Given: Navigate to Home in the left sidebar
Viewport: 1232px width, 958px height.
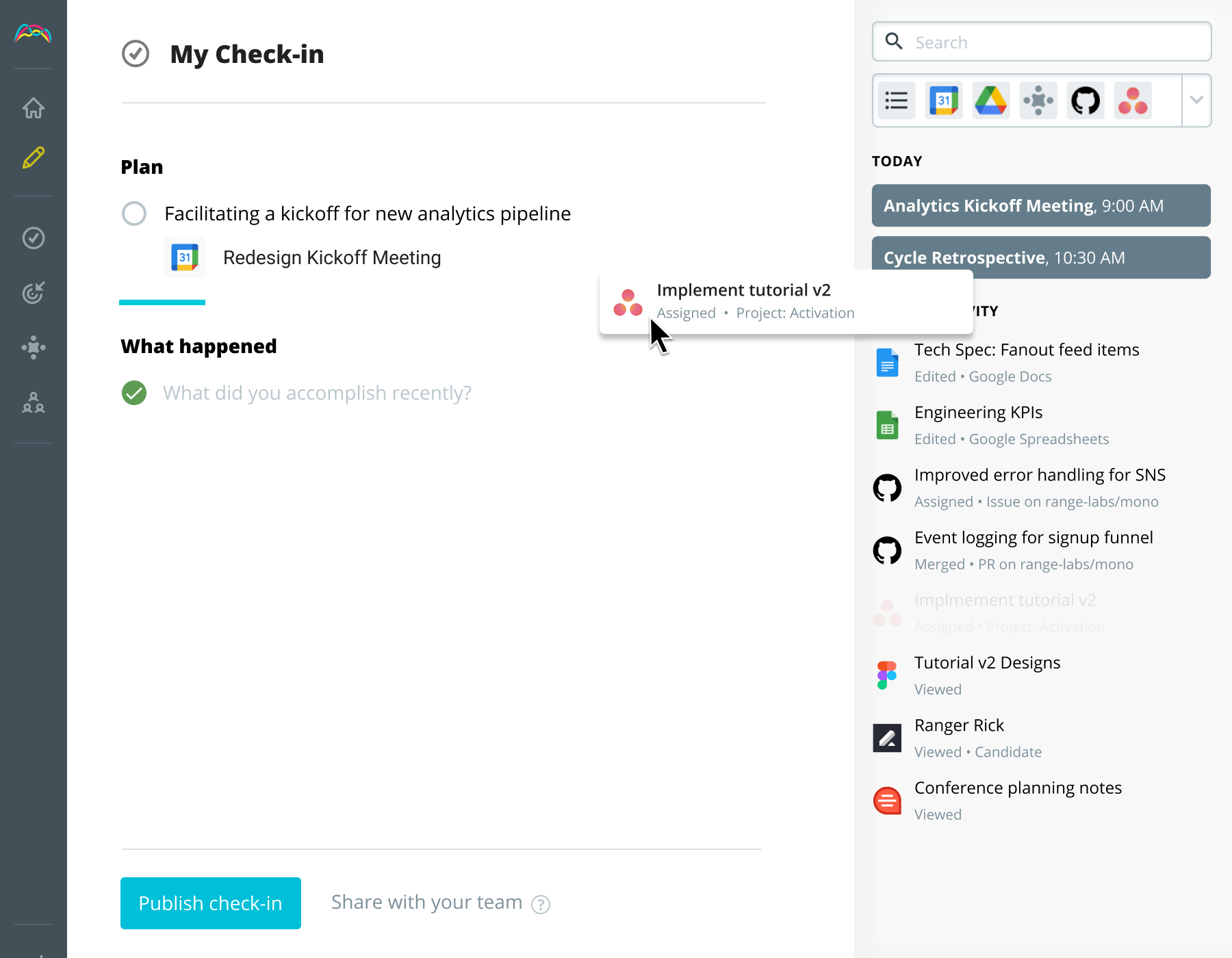Looking at the screenshot, I should (33, 108).
